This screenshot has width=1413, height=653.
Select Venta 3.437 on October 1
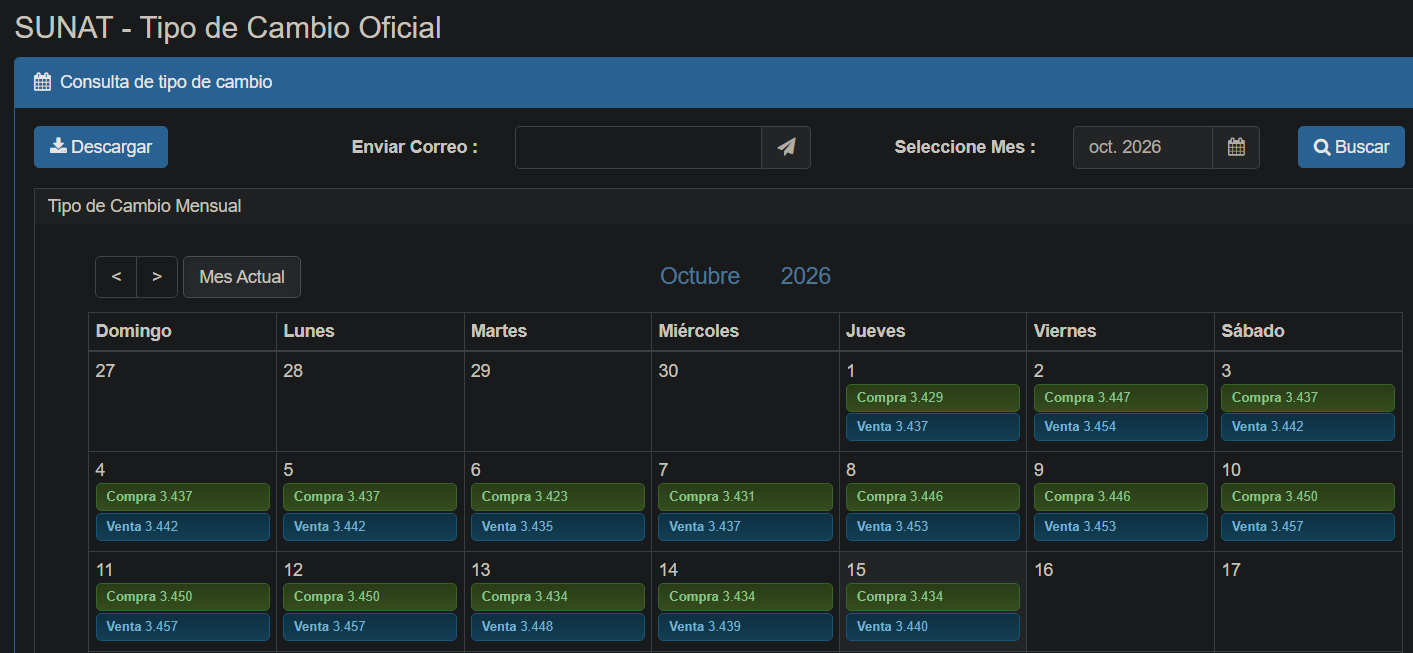(933, 427)
